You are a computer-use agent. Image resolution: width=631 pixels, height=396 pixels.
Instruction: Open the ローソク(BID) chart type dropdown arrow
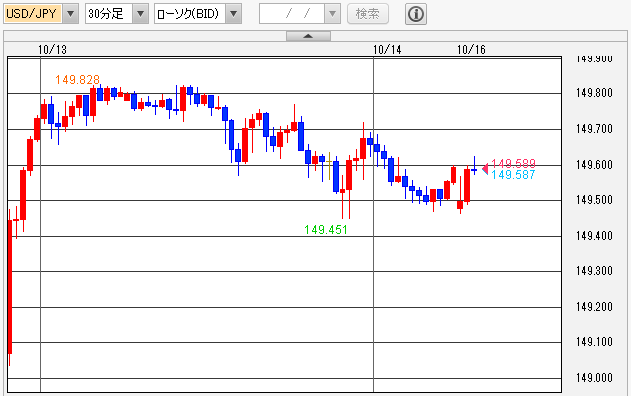point(233,14)
